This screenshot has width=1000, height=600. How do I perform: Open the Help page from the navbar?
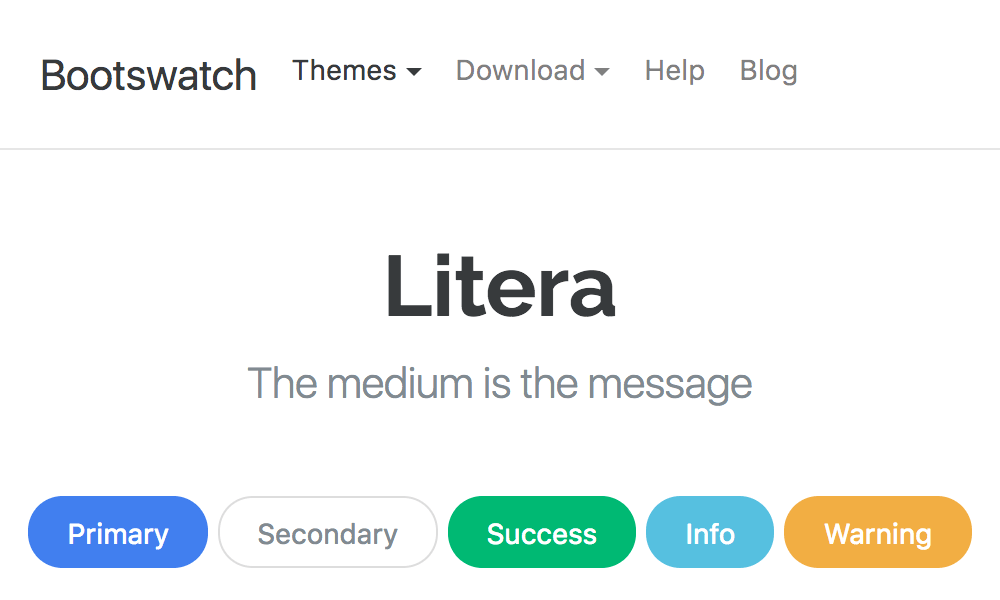click(674, 71)
